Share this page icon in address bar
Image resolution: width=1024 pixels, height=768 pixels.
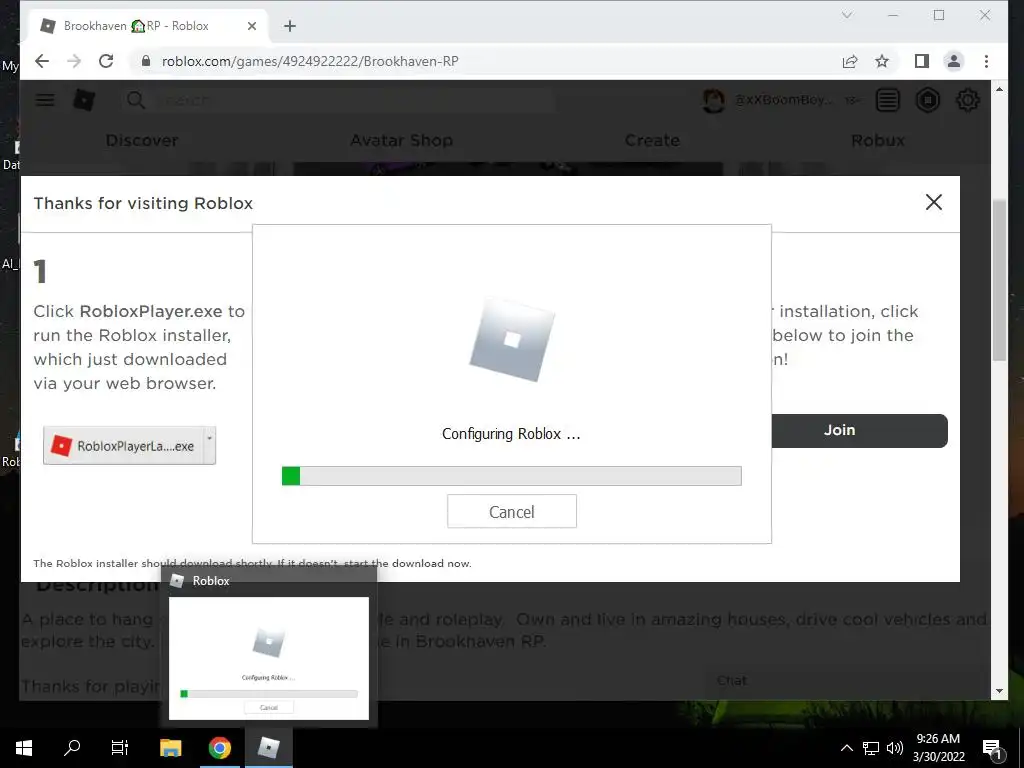(850, 61)
